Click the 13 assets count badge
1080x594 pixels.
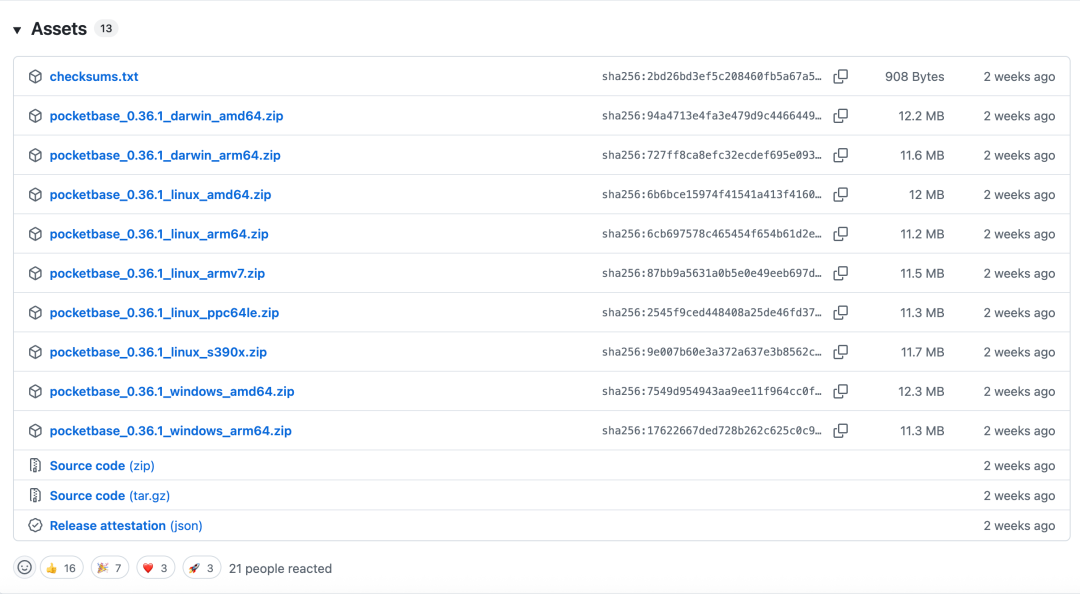[x=105, y=28]
